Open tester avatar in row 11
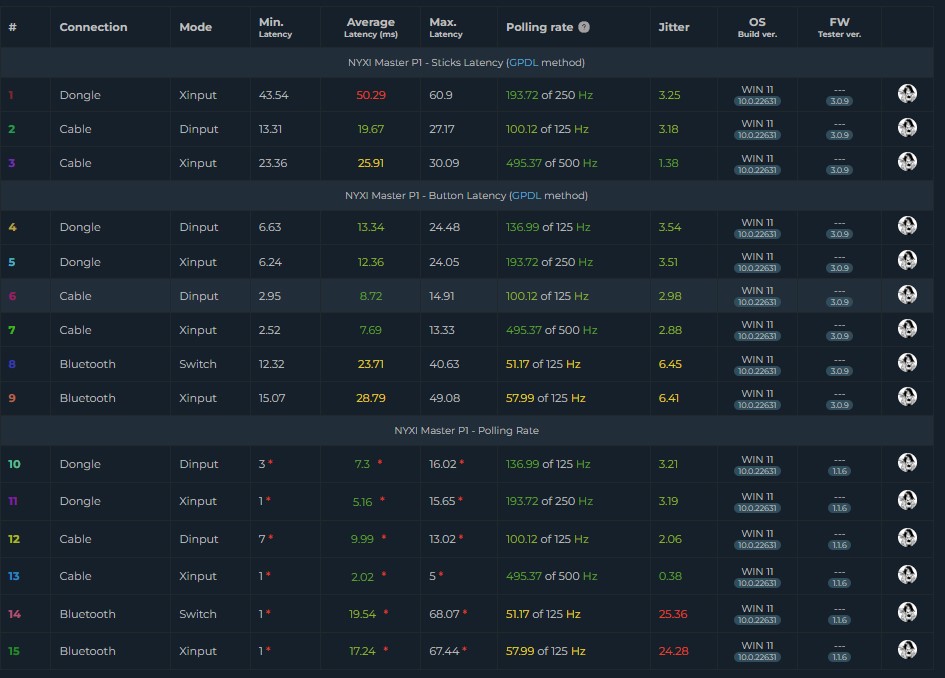The width and height of the screenshot is (945, 678). click(907, 500)
